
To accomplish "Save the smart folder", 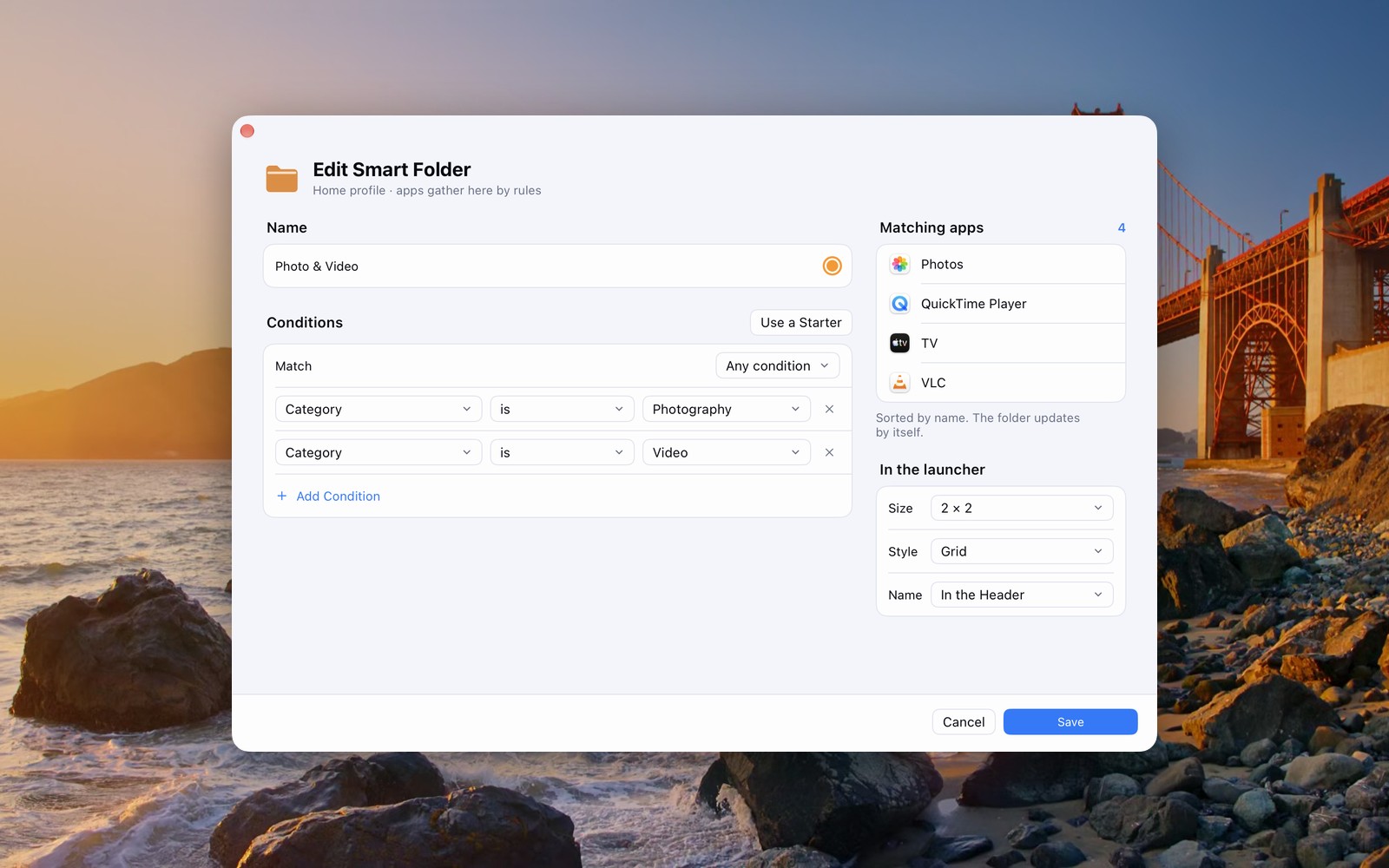I will point(1070,721).
